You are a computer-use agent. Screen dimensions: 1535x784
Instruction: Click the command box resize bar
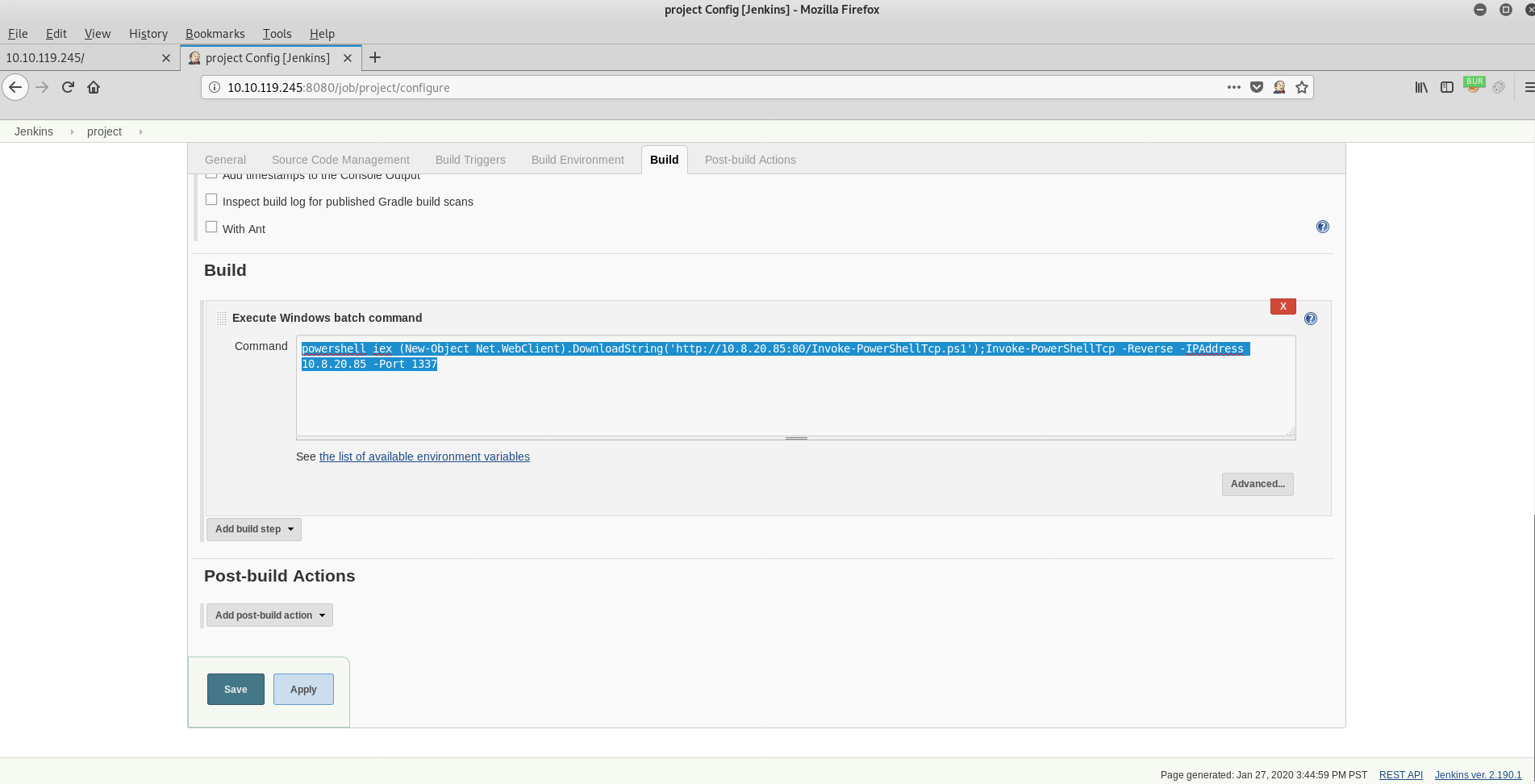pyautogui.click(x=796, y=438)
